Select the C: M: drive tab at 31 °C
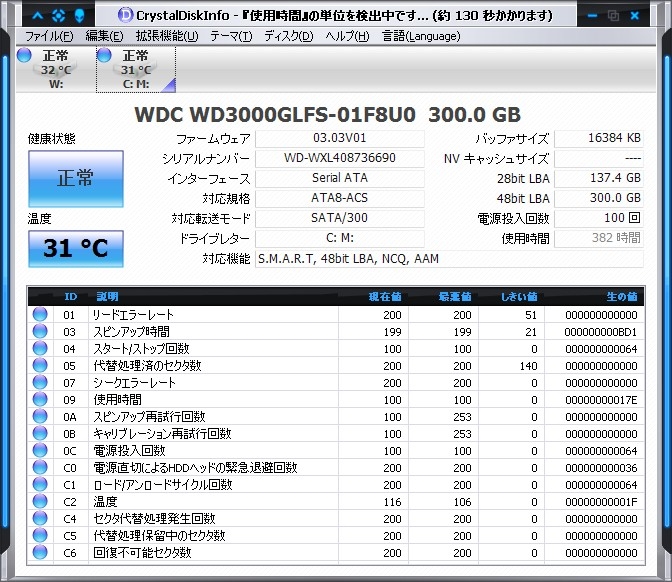Image resolution: width=672 pixels, height=582 pixels. pyautogui.click(x=136, y=69)
